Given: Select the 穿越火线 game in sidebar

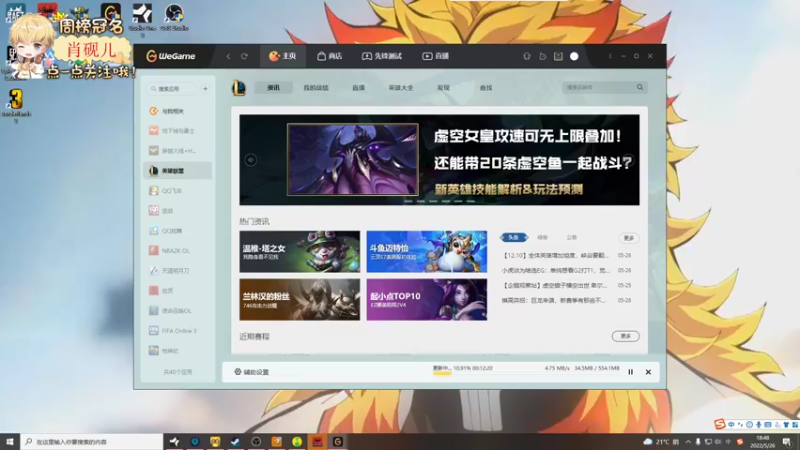Looking at the screenshot, I should 178,151.
